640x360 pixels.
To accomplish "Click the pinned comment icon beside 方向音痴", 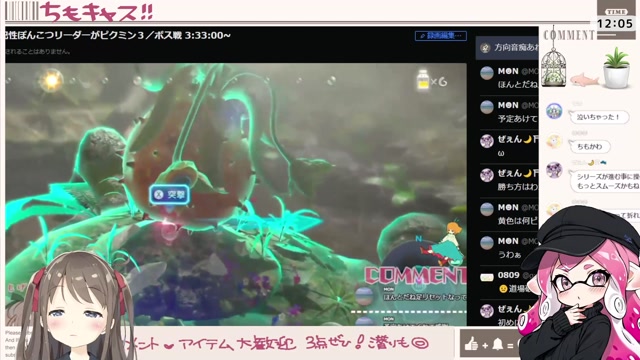I will click(485, 48).
